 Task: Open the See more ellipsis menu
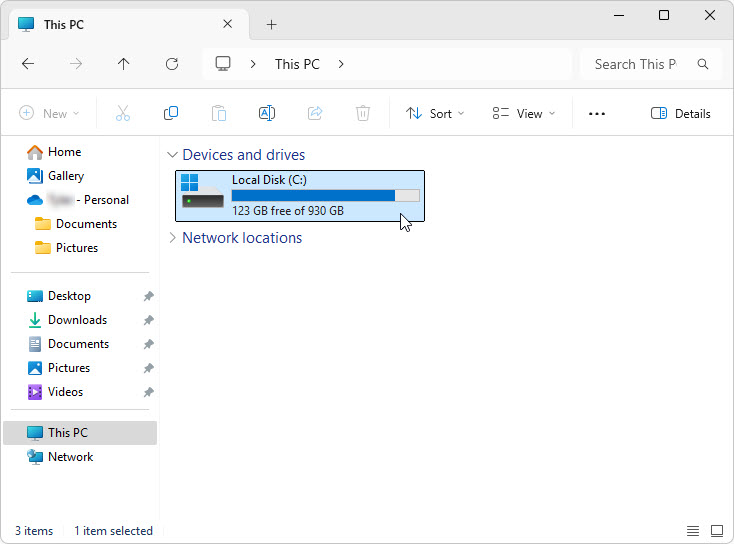pos(597,114)
